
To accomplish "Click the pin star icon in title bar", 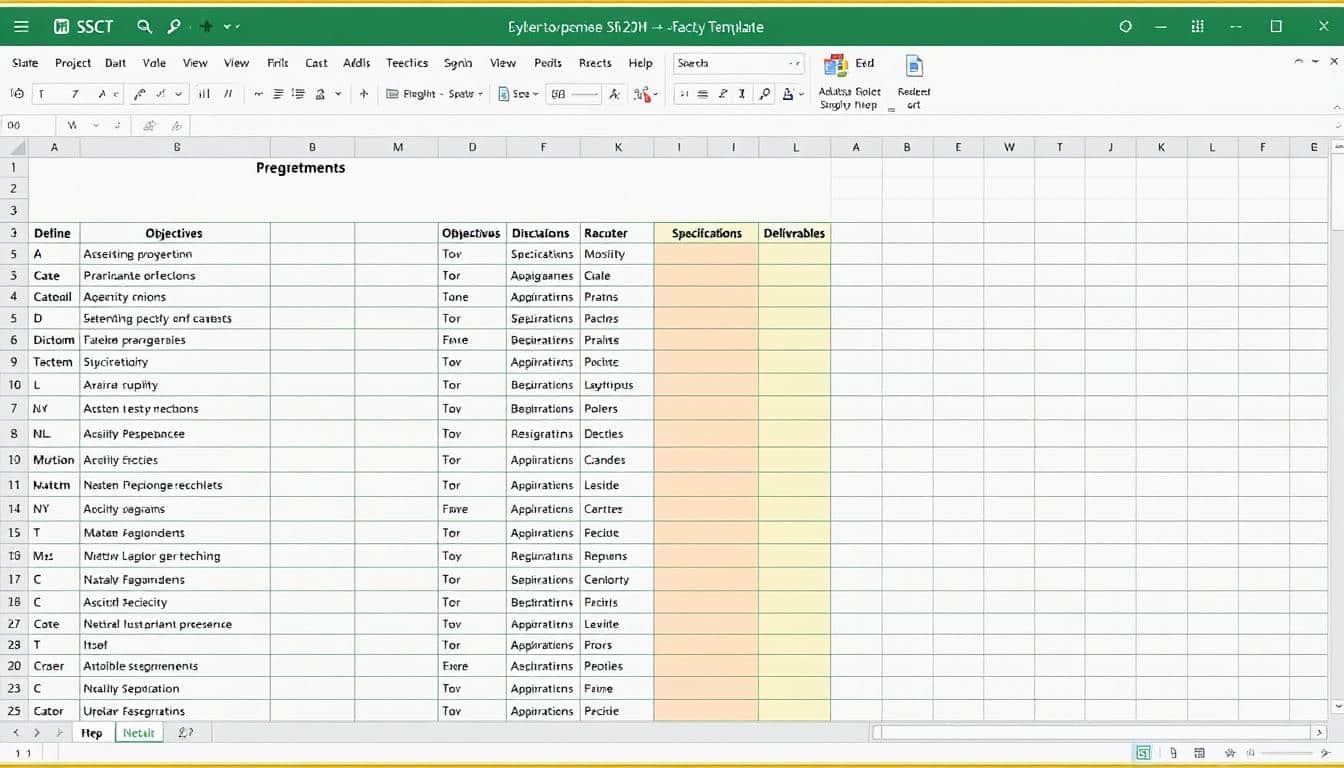I will 207,27.
